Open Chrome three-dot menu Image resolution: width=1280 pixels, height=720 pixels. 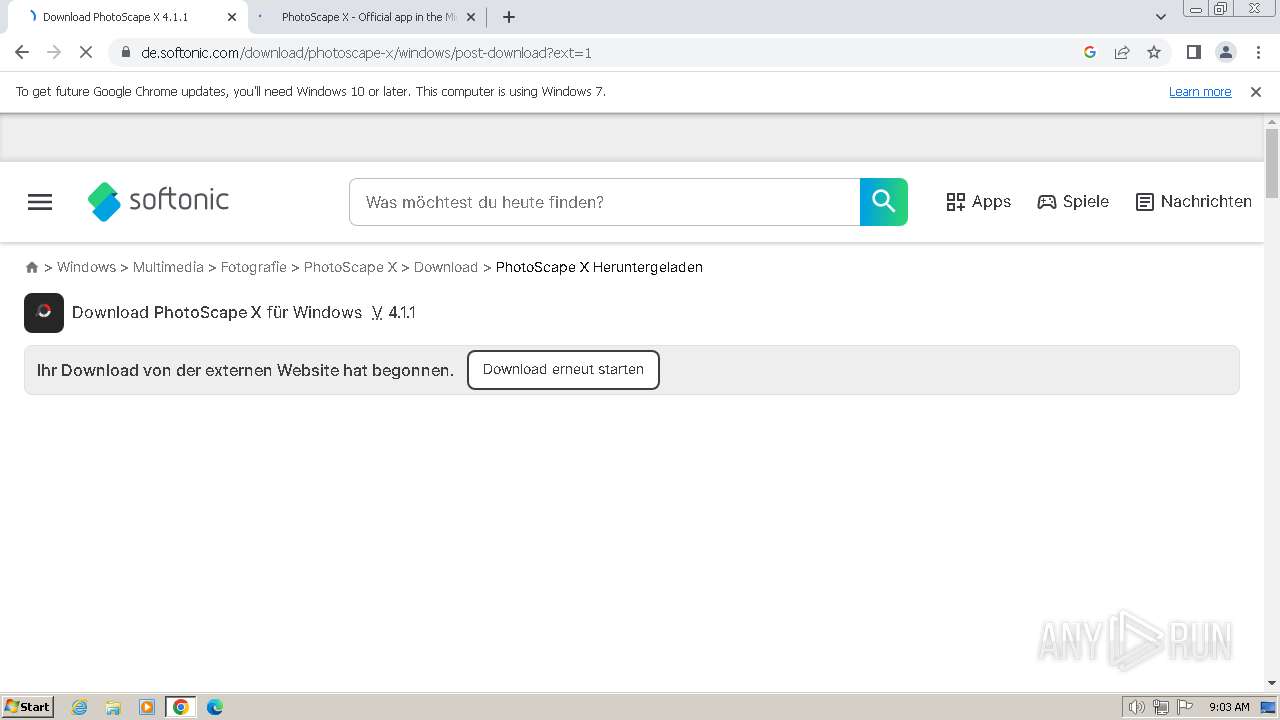pos(1258,53)
